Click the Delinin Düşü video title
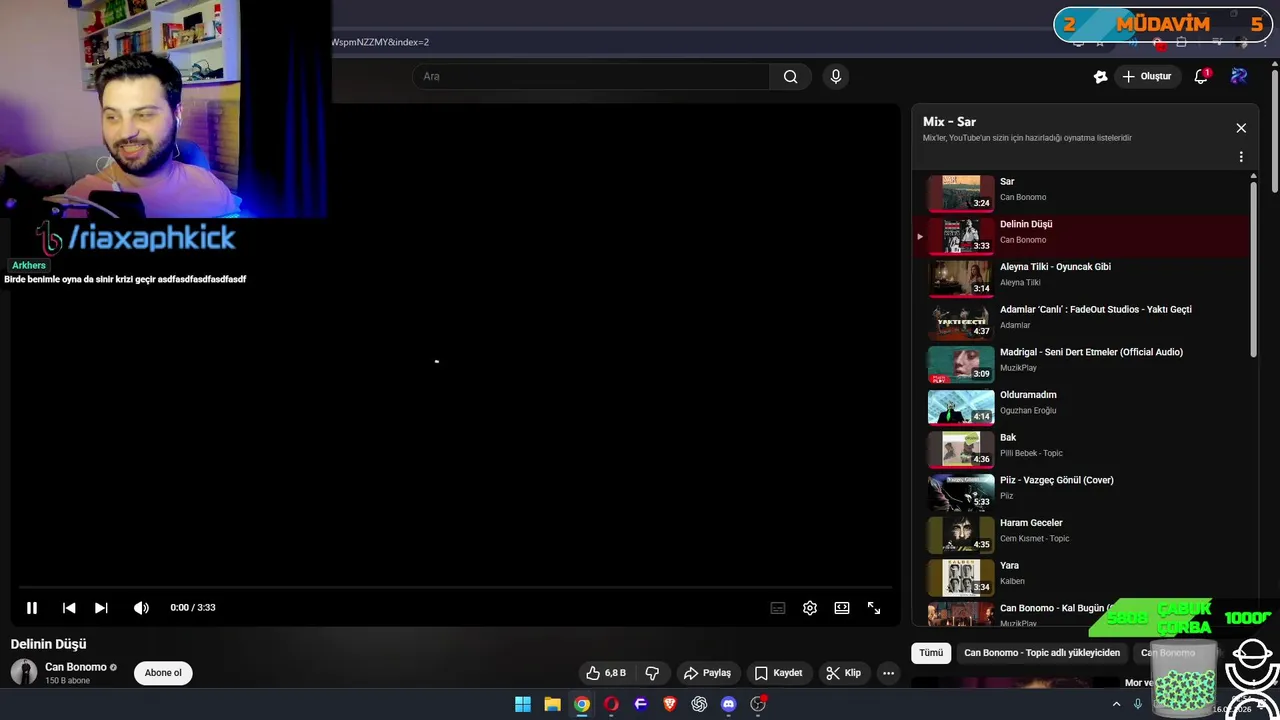Image resolution: width=1280 pixels, height=720 pixels. [x=49, y=644]
